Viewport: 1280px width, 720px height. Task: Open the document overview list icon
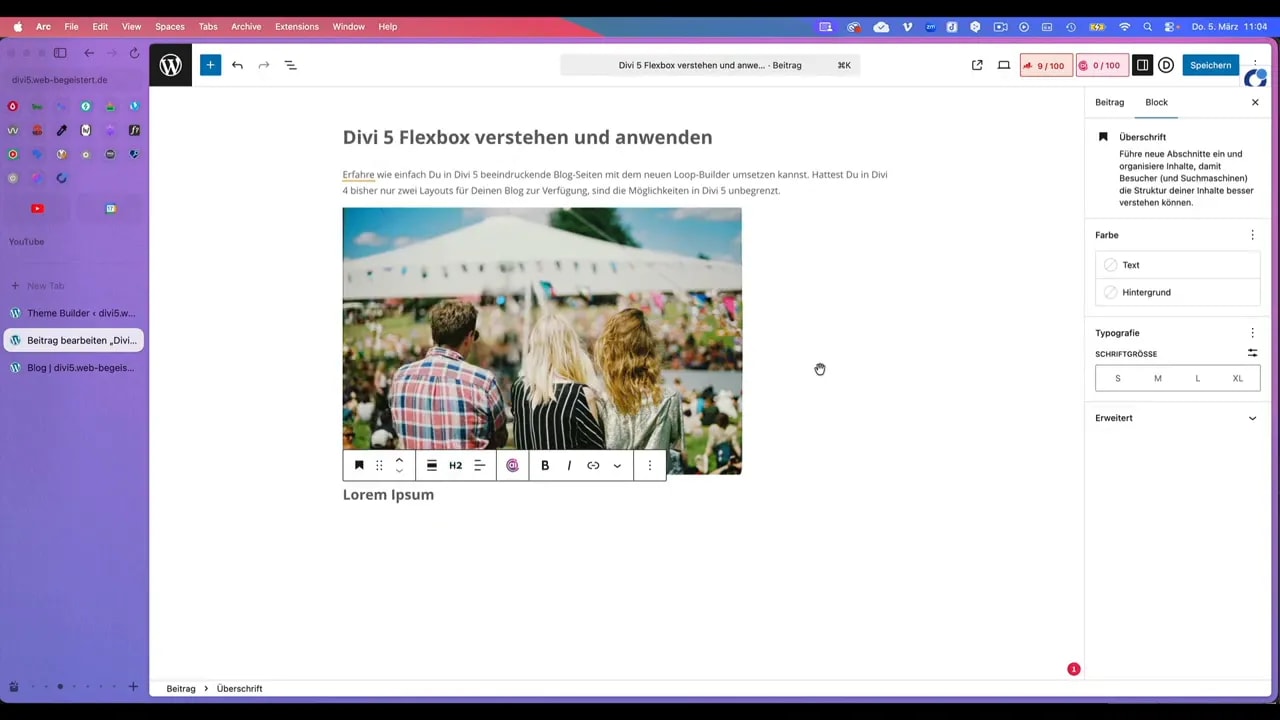click(x=290, y=65)
